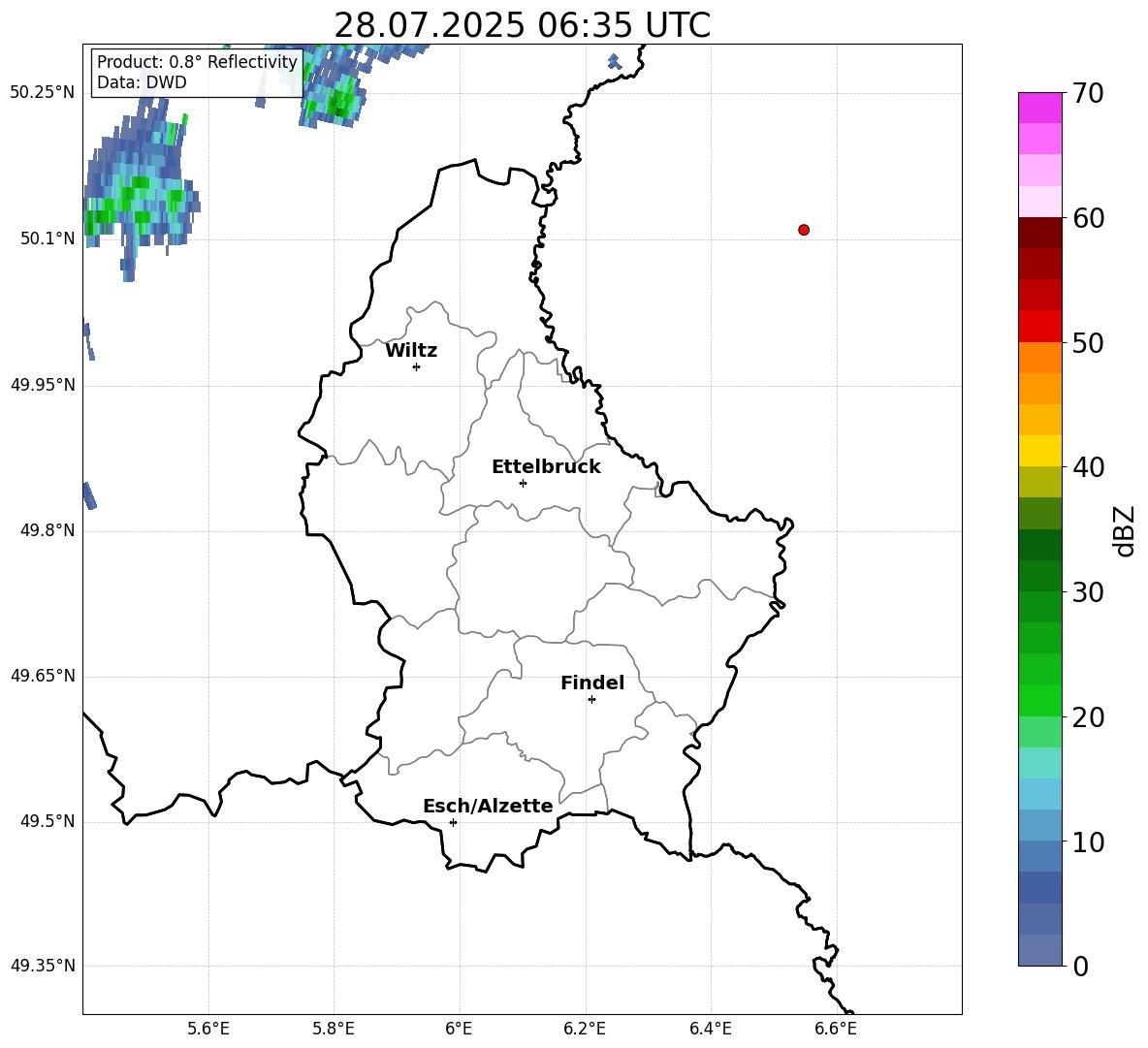Click the 20 value on colorbar
This screenshot has height=1048, width=1148.
(x=1088, y=716)
